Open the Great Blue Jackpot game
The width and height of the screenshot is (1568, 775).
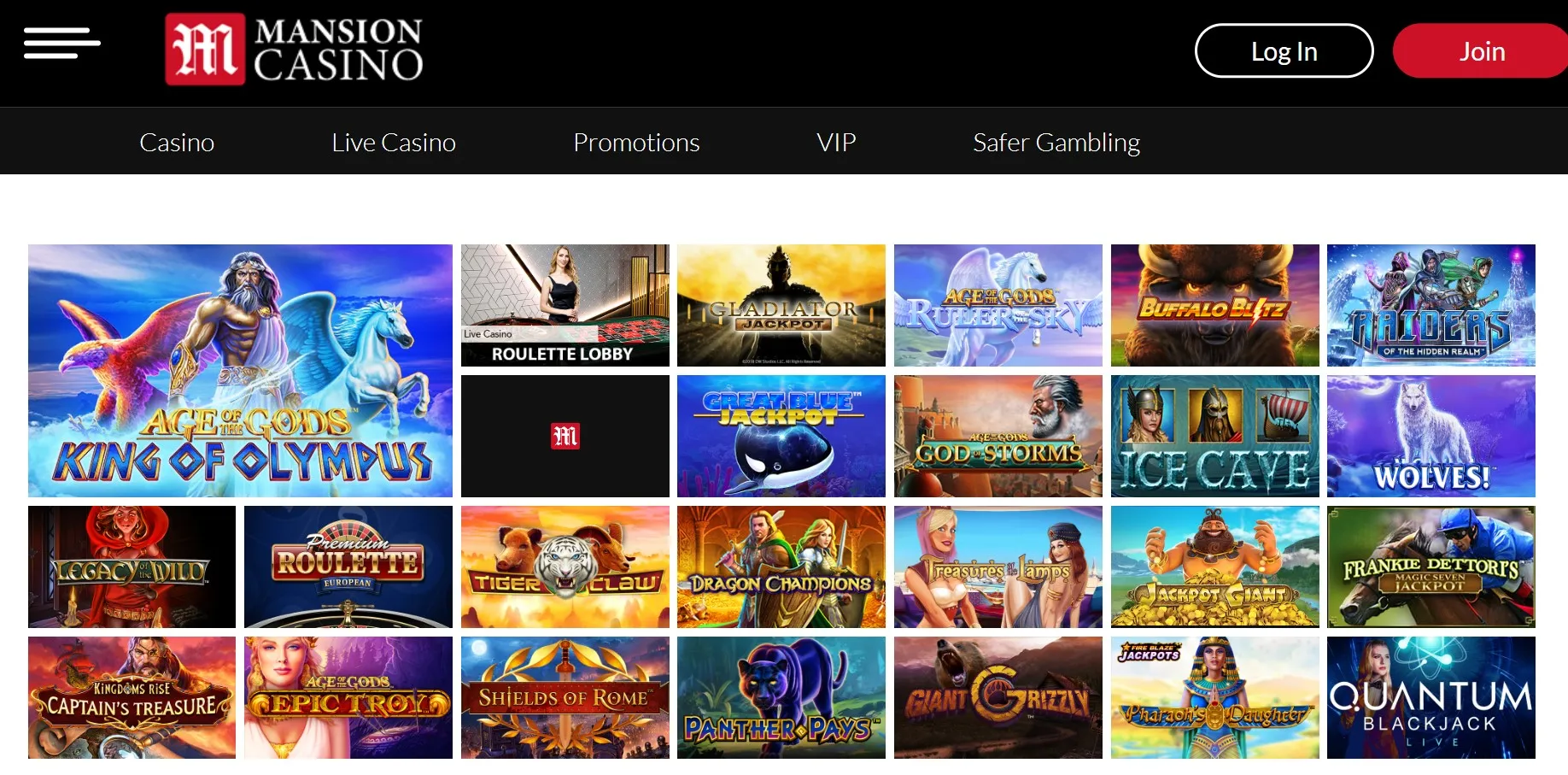781,436
